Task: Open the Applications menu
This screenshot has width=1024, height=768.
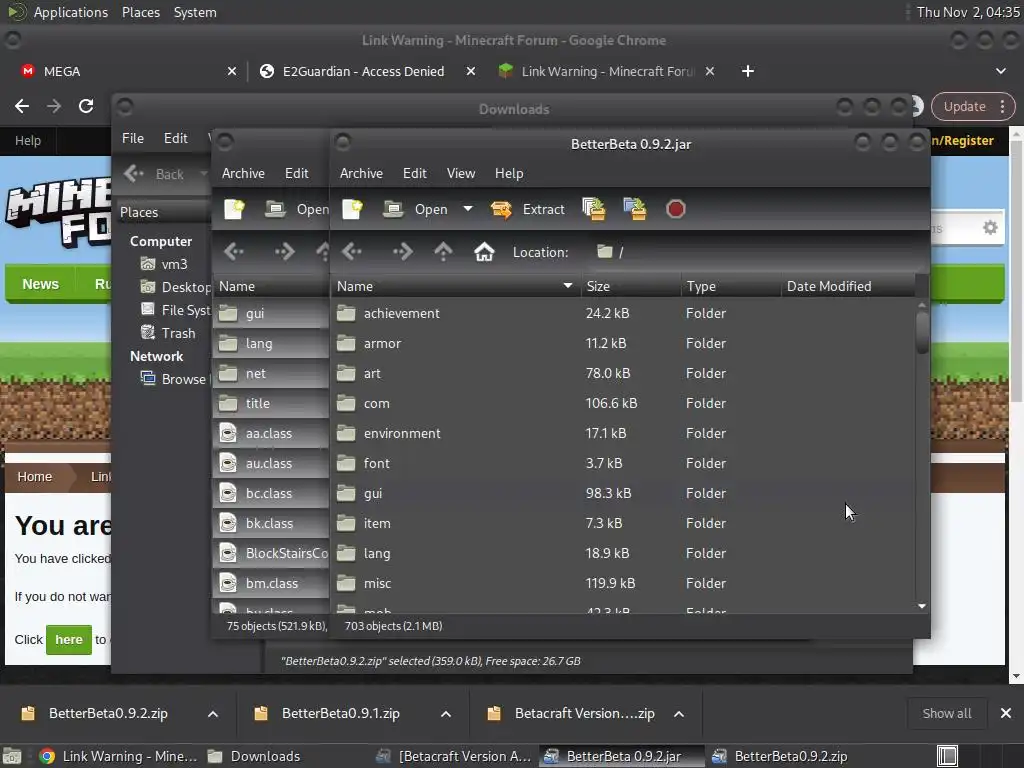Action: 71,12
